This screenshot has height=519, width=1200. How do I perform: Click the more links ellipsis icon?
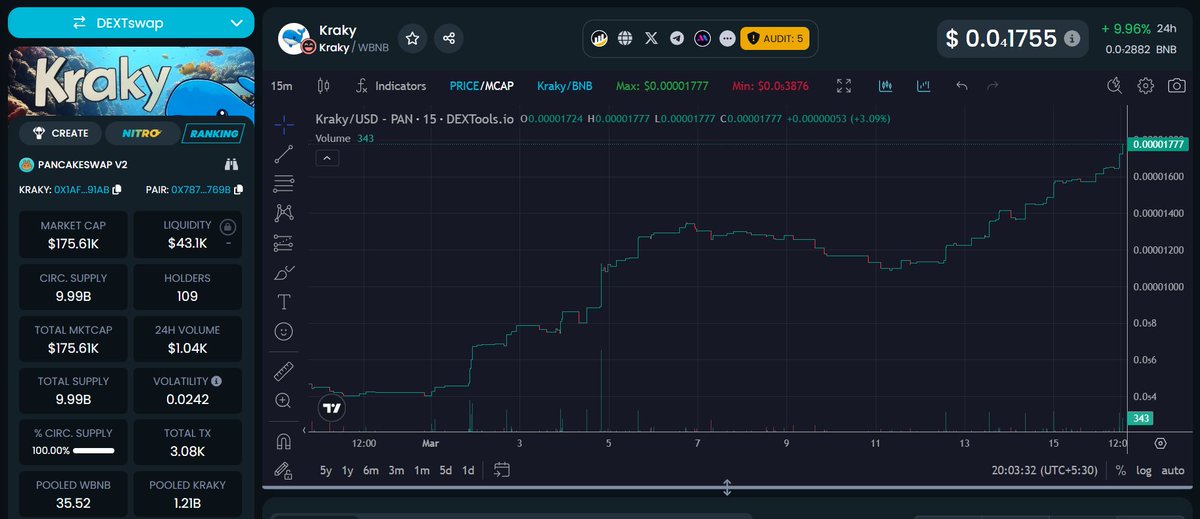pyautogui.click(x=727, y=38)
